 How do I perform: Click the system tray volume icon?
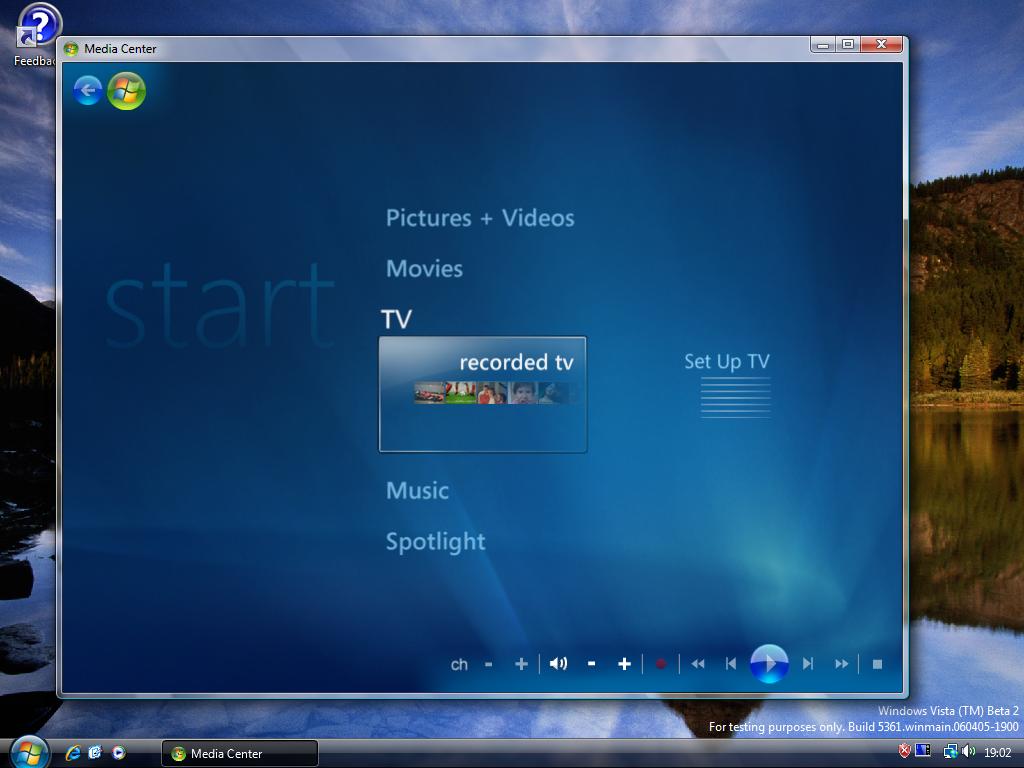click(968, 752)
